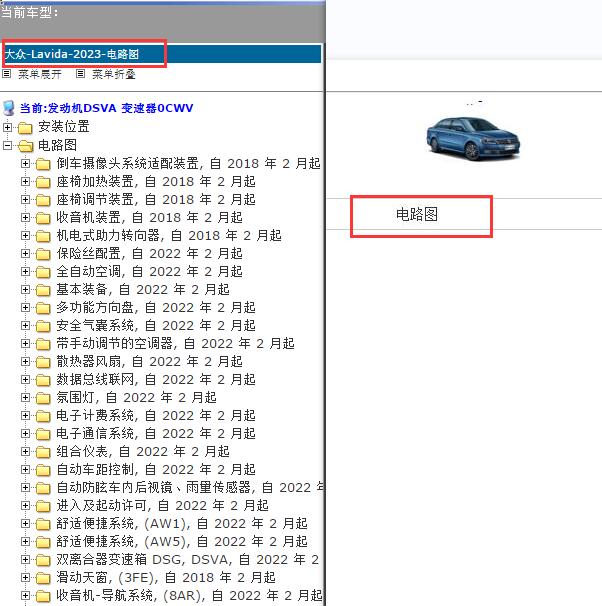Expand 带手动调节的空调器 node
Screen dimensions: 602x606
[25, 344]
